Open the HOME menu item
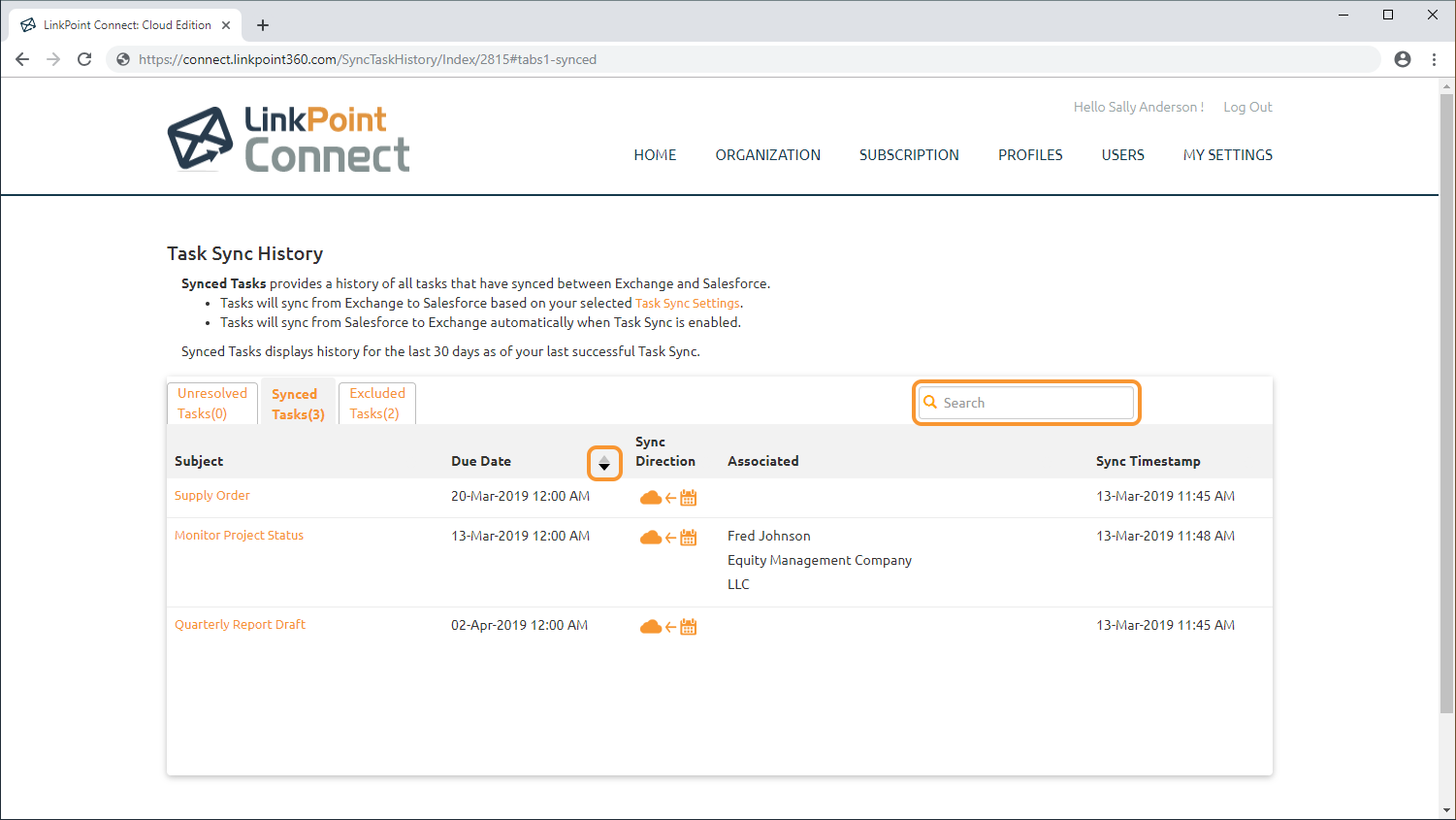This screenshot has width=1456, height=820. click(x=655, y=155)
